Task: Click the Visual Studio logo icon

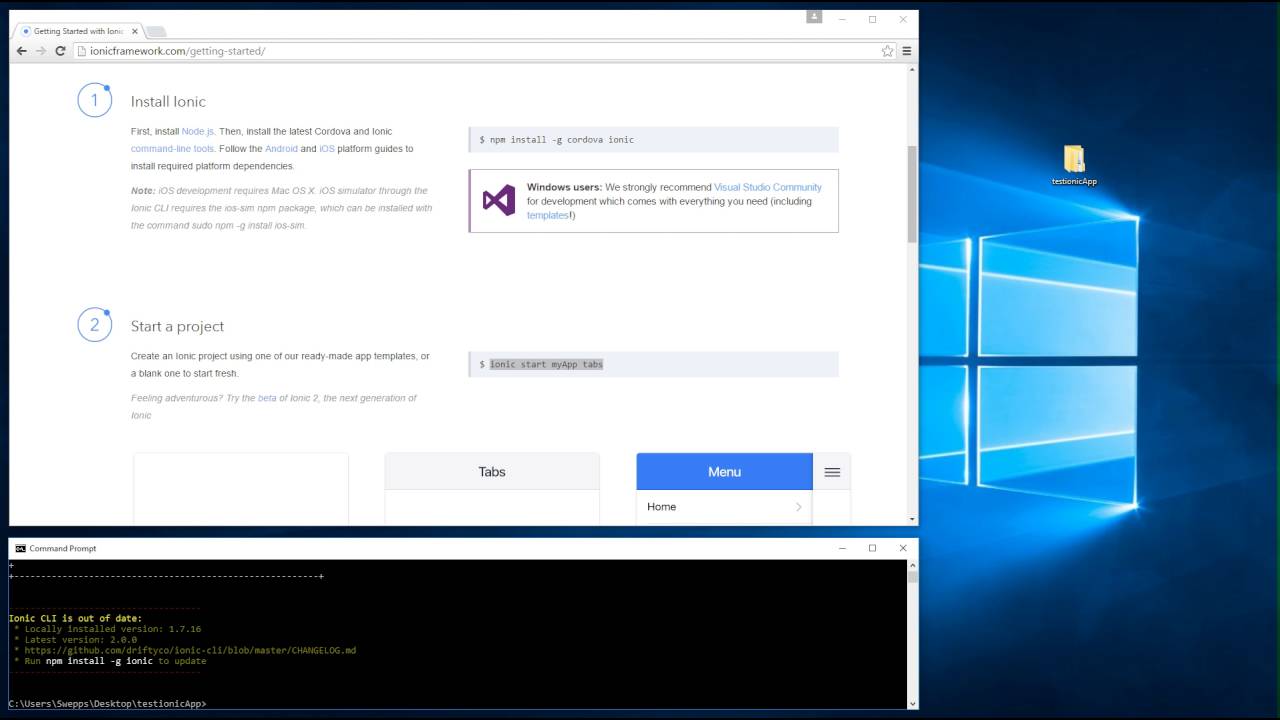Action: point(499,200)
